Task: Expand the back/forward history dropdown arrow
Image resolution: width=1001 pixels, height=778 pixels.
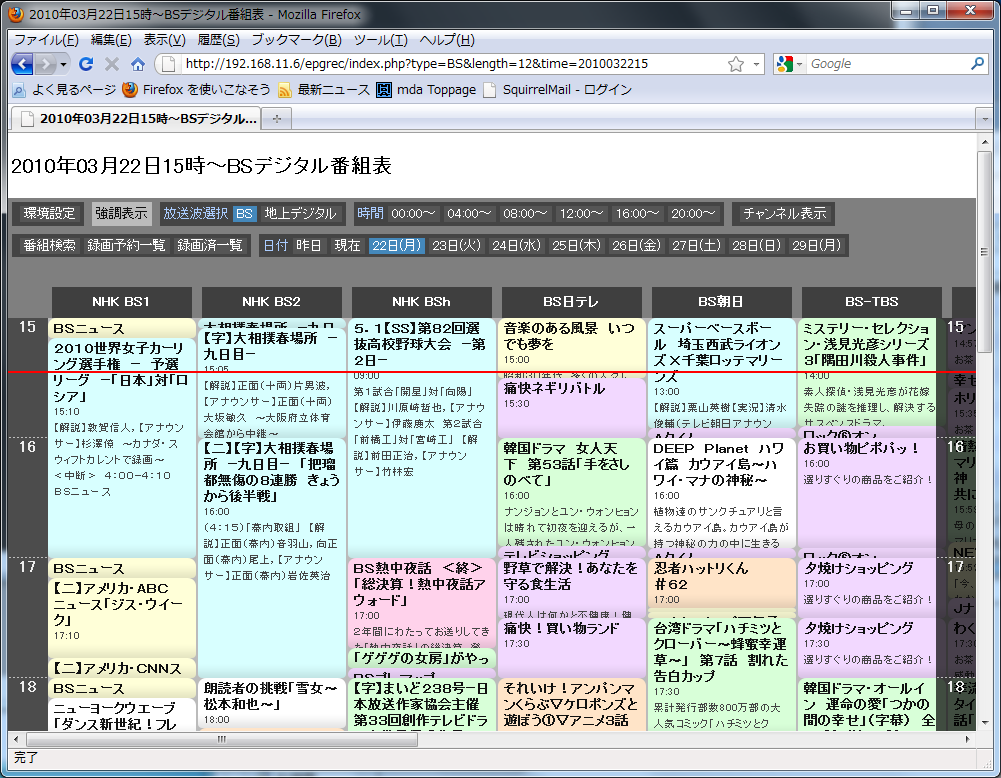Action: pos(63,64)
